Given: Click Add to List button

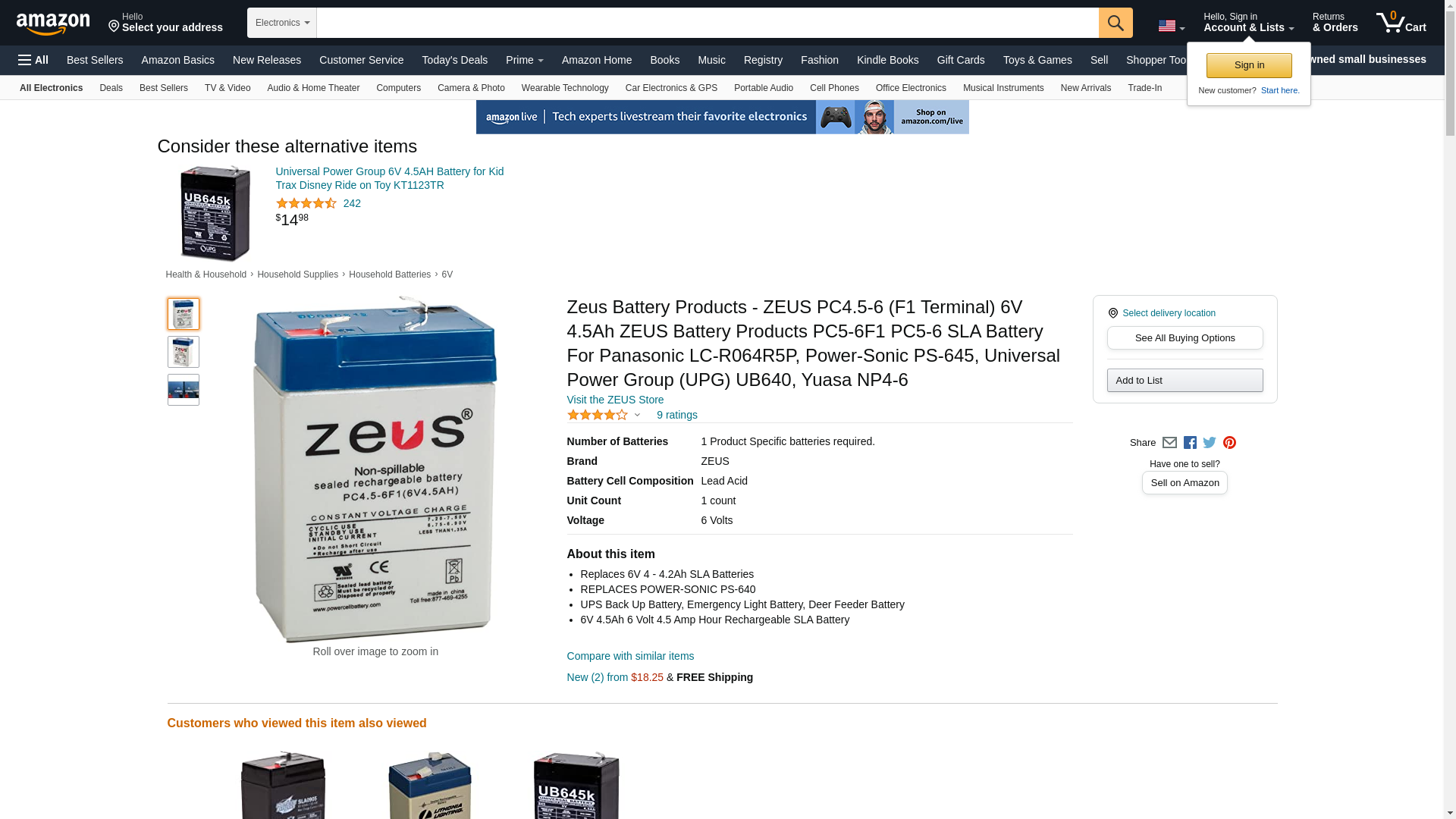Looking at the screenshot, I should click(1185, 381).
